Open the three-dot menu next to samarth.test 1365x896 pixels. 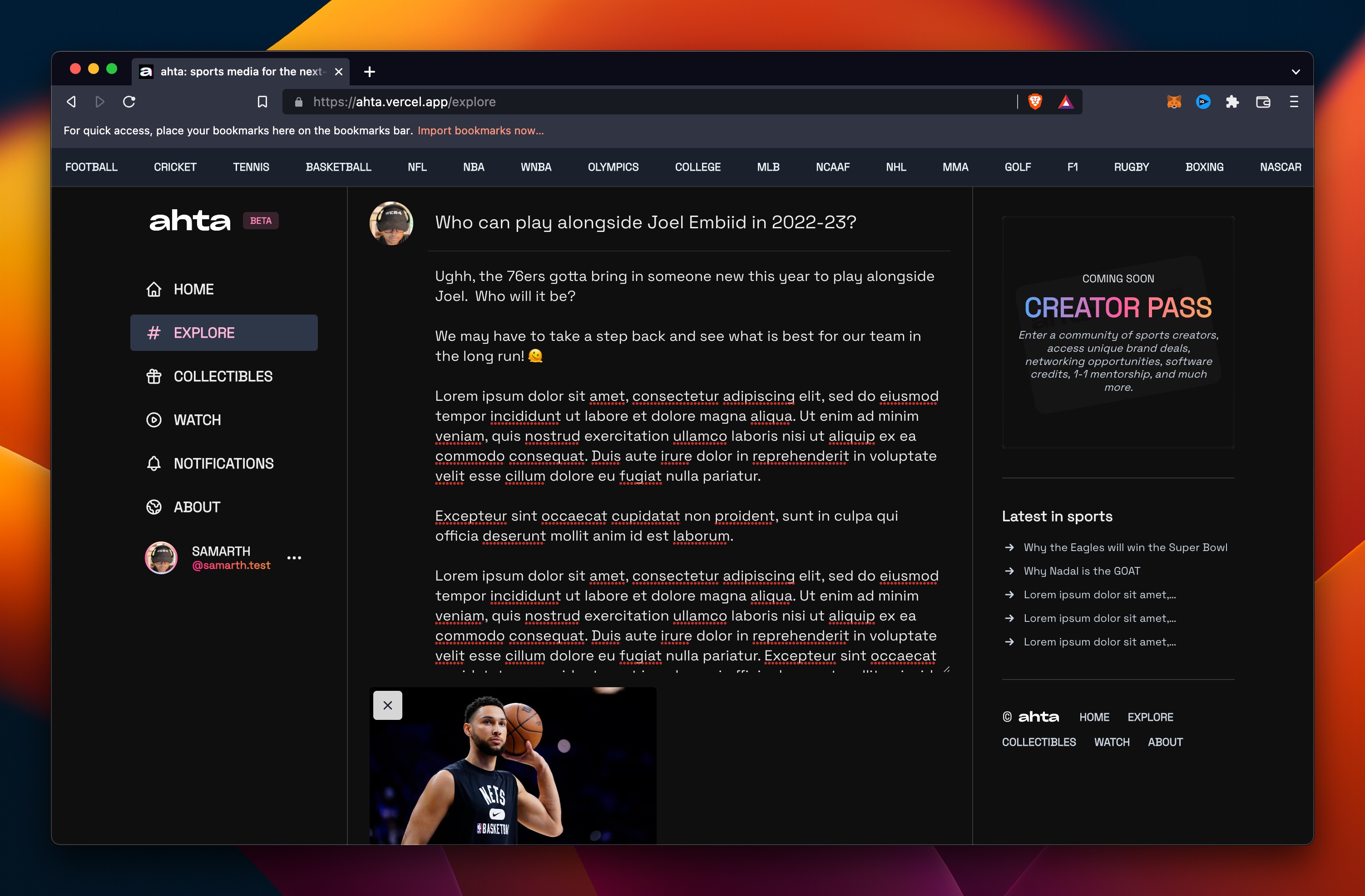(x=294, y=557)
